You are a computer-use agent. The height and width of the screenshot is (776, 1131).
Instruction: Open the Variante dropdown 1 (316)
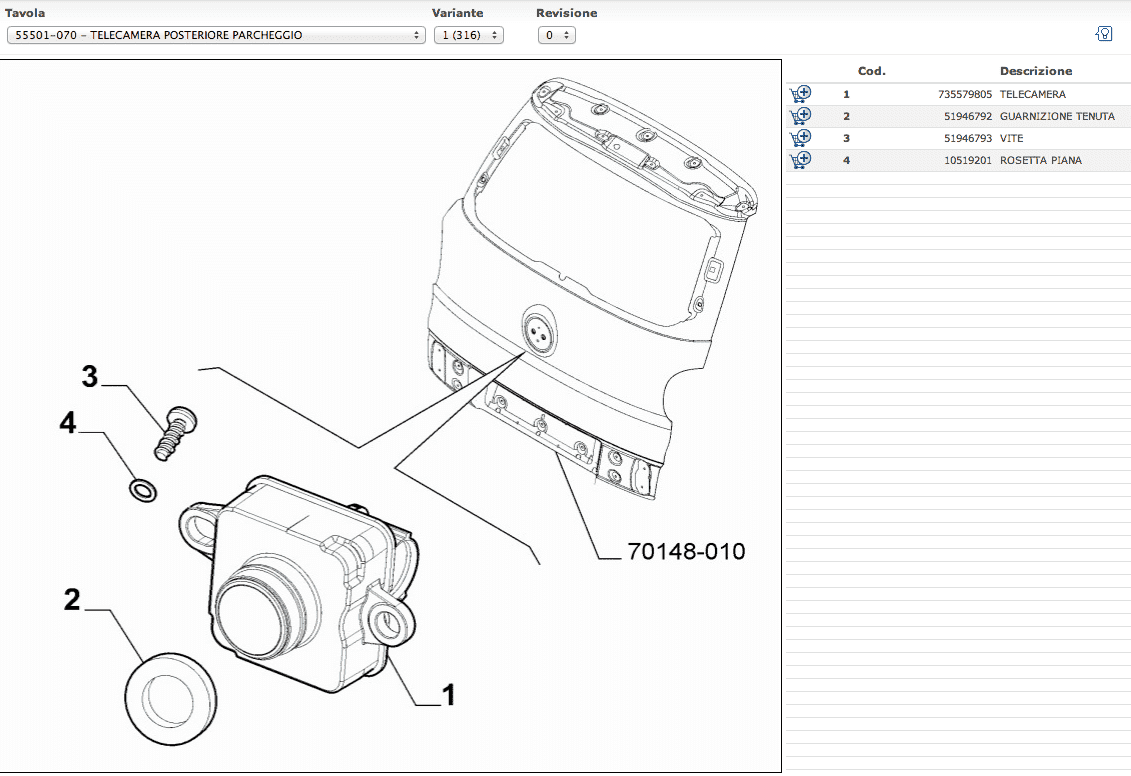pos(469,35)
